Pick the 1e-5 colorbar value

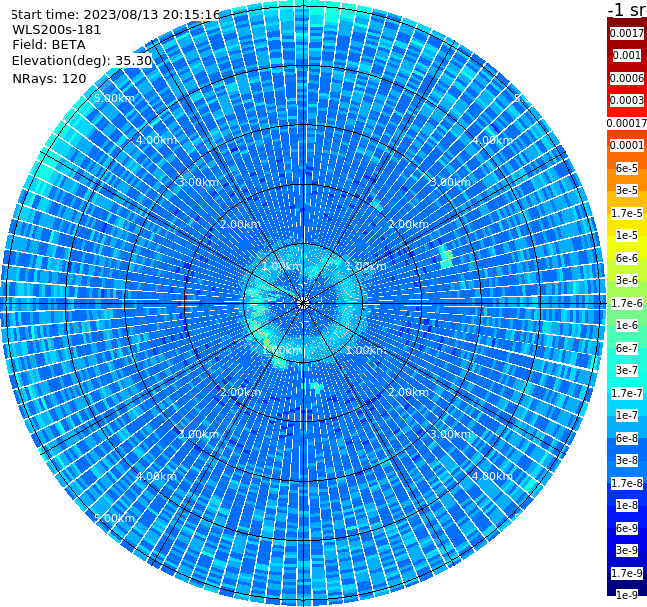(627, 235)
